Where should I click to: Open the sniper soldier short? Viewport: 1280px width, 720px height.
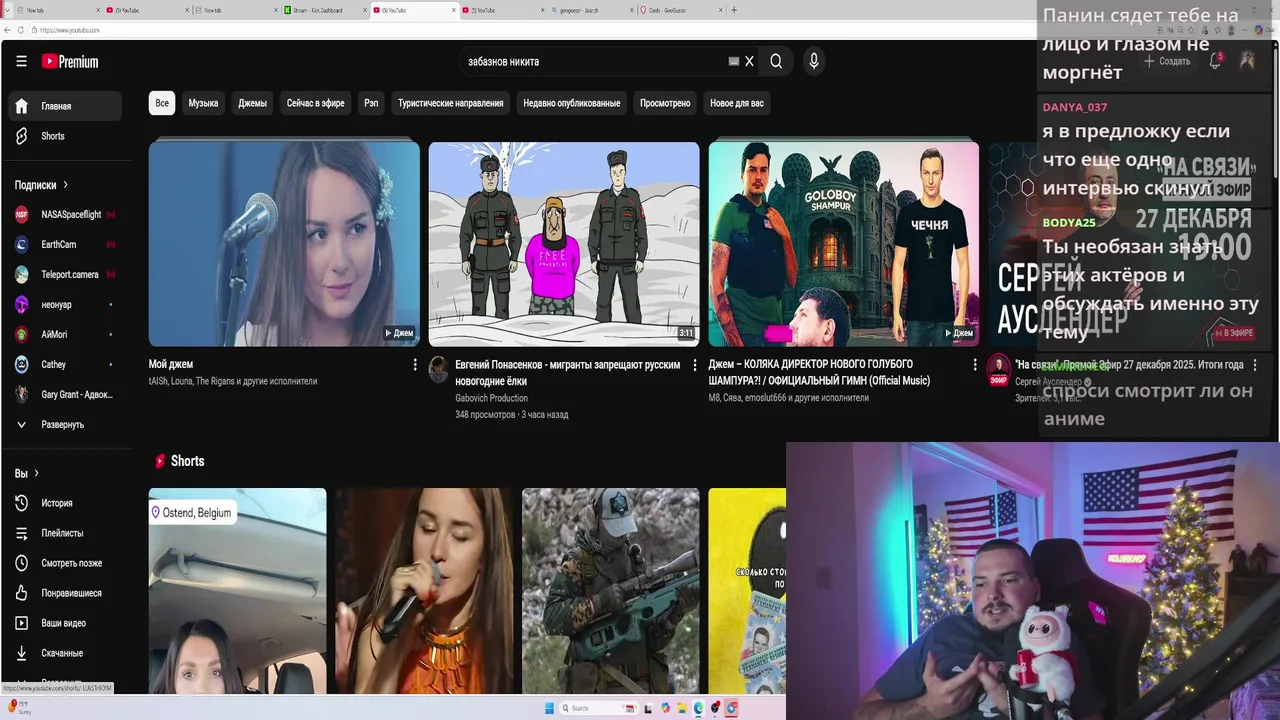pyautogui.click(x=610, y=591)
